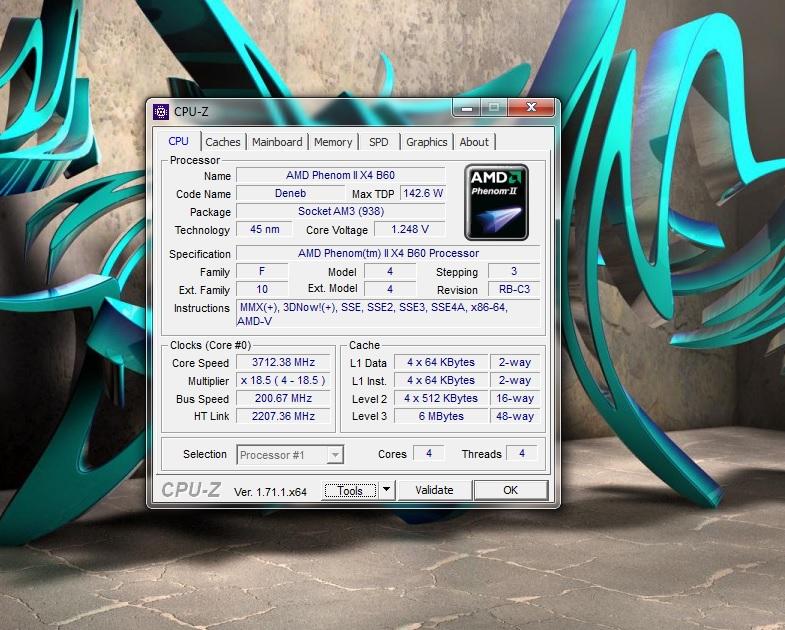
Task: Click the Stepping value '3'
Action: 514,271
